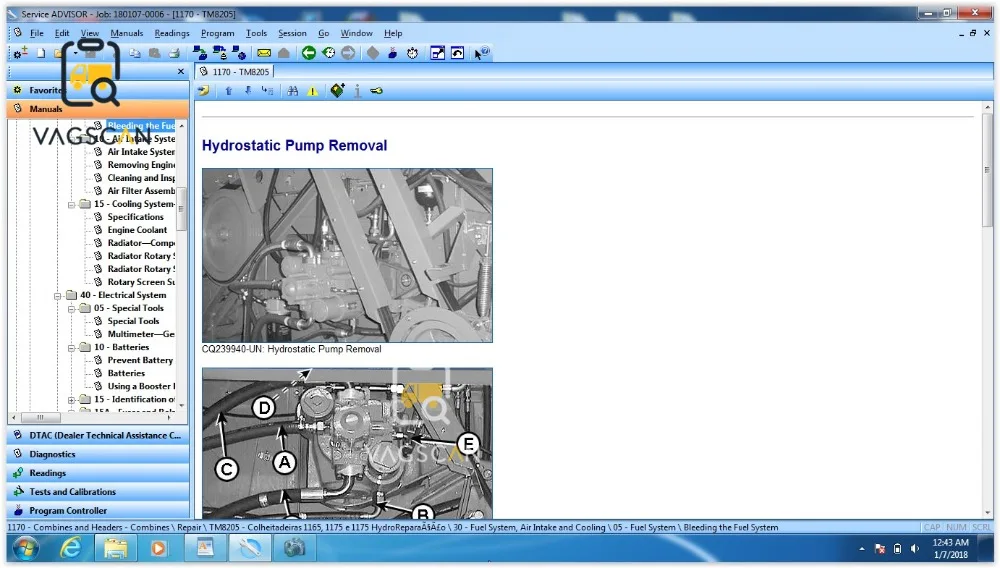This screenshot has height=568, width=1000.
Task: Click the window with diagonal arrow icon
Action: click(x=438, y=53)
